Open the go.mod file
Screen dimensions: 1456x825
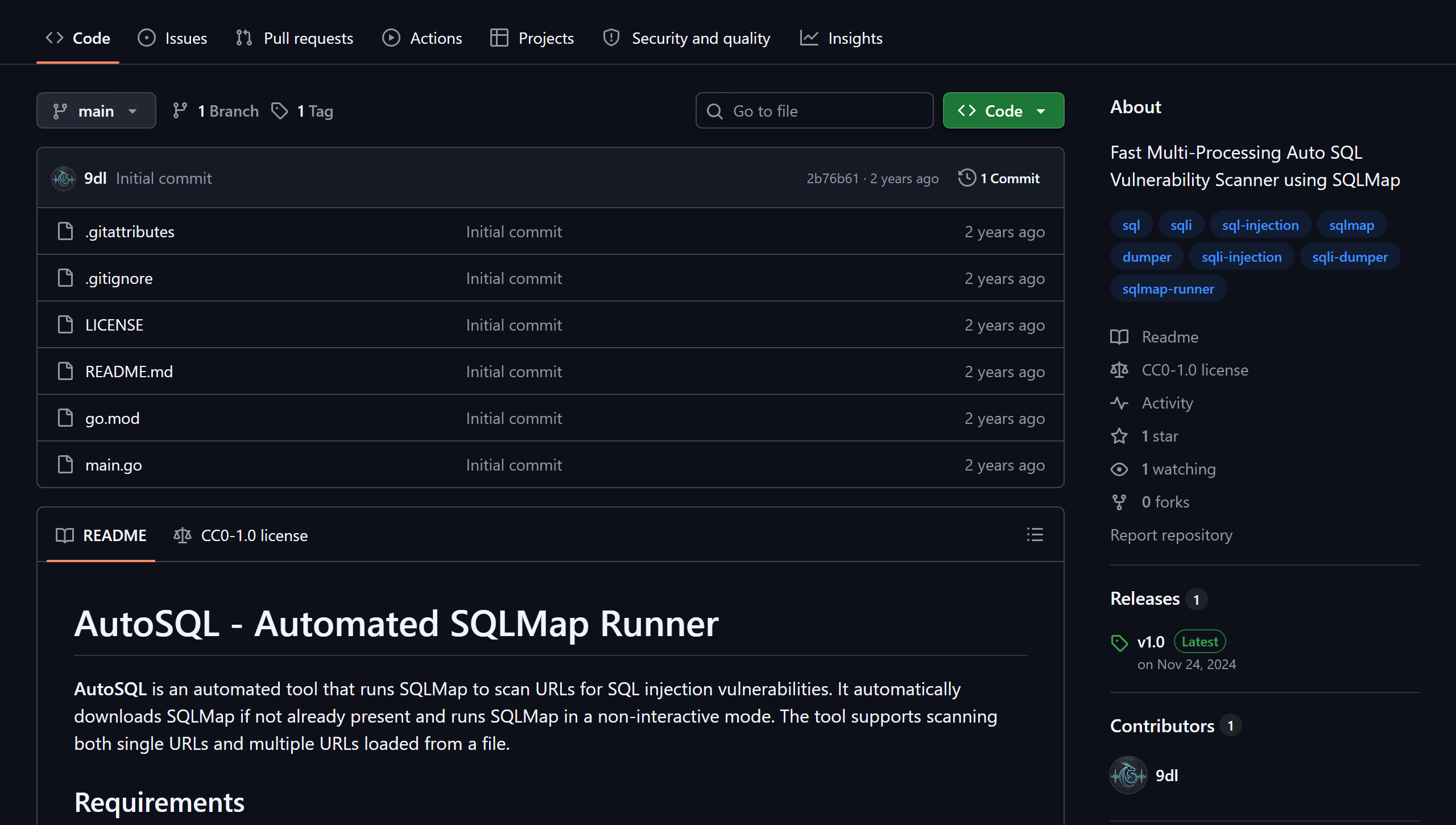coord(113,419)
